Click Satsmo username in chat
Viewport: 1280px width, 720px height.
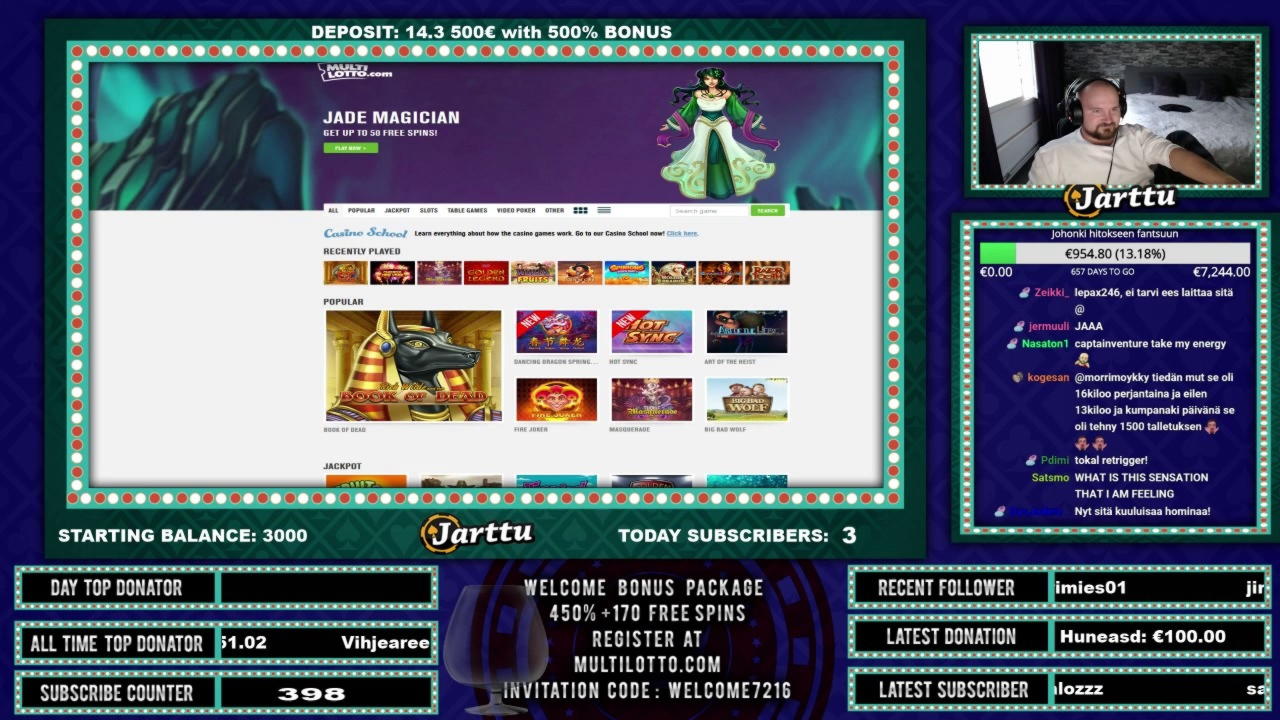tap(1050, 478)
